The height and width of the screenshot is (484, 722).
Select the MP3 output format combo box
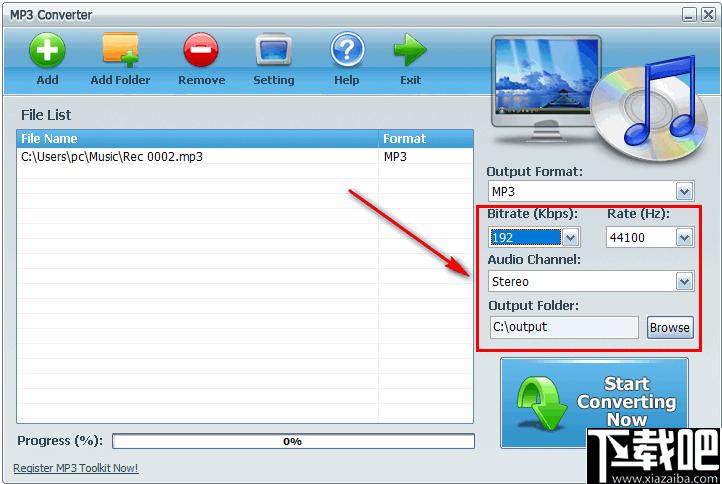[x=591, y=192]
